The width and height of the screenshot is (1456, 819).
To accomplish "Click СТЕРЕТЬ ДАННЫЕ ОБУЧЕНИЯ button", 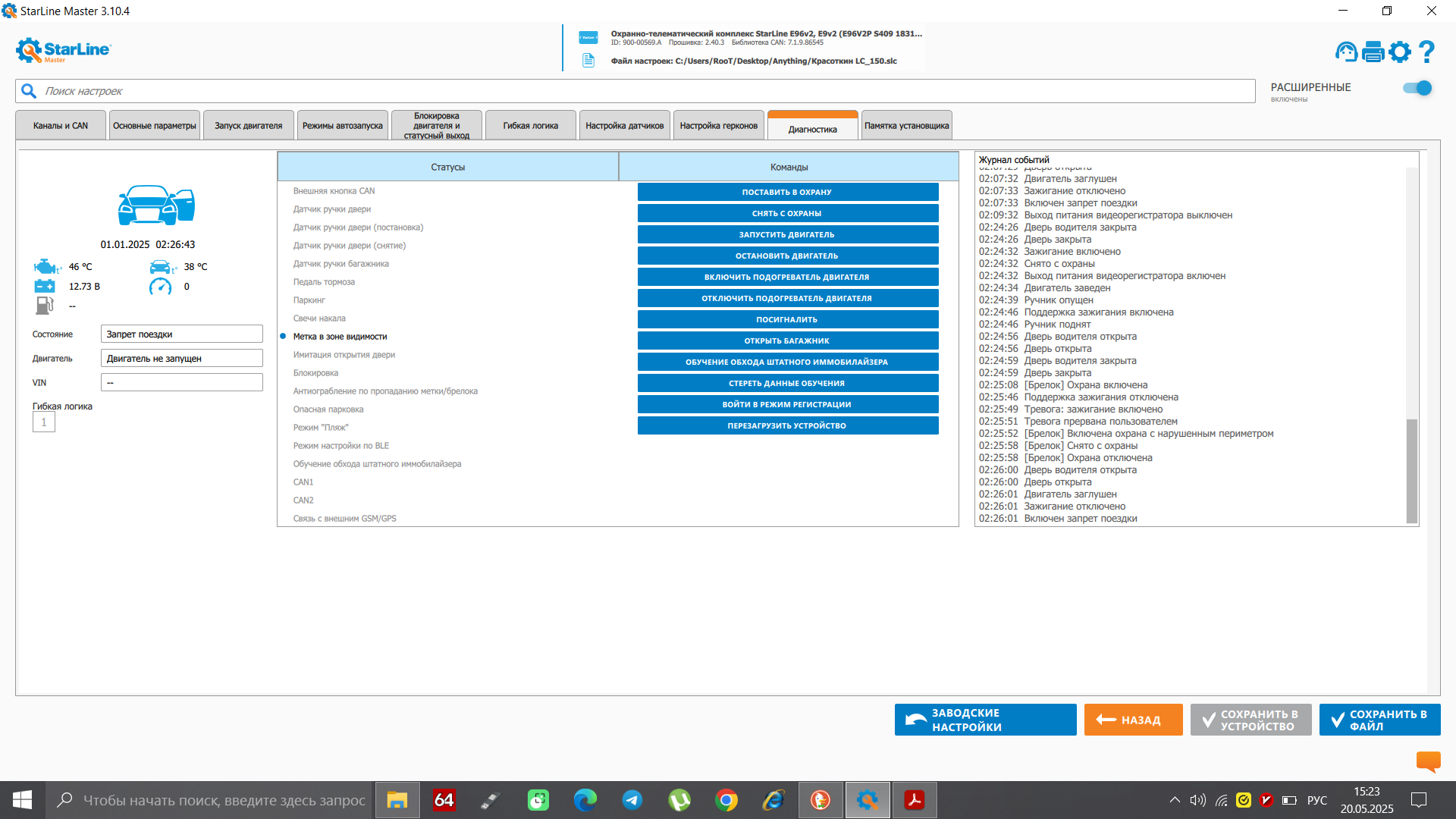I will [x=787, y=383].
